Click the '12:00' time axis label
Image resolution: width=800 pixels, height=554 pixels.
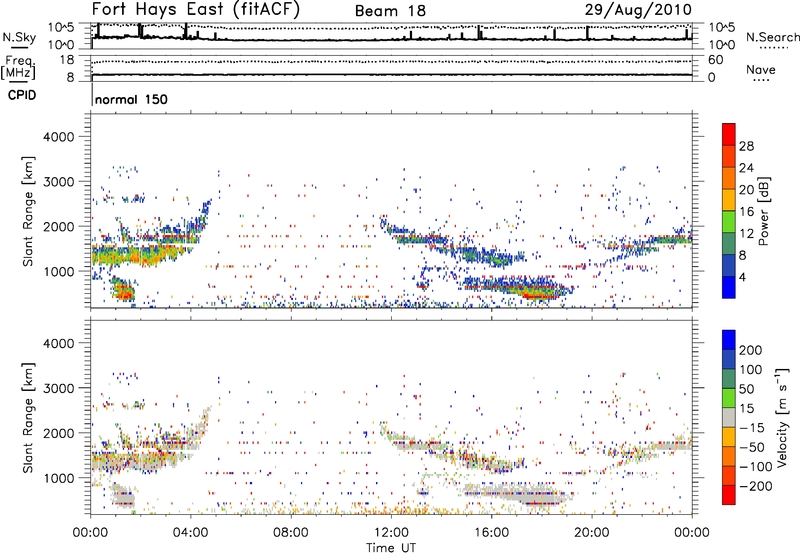click(391, 533)
